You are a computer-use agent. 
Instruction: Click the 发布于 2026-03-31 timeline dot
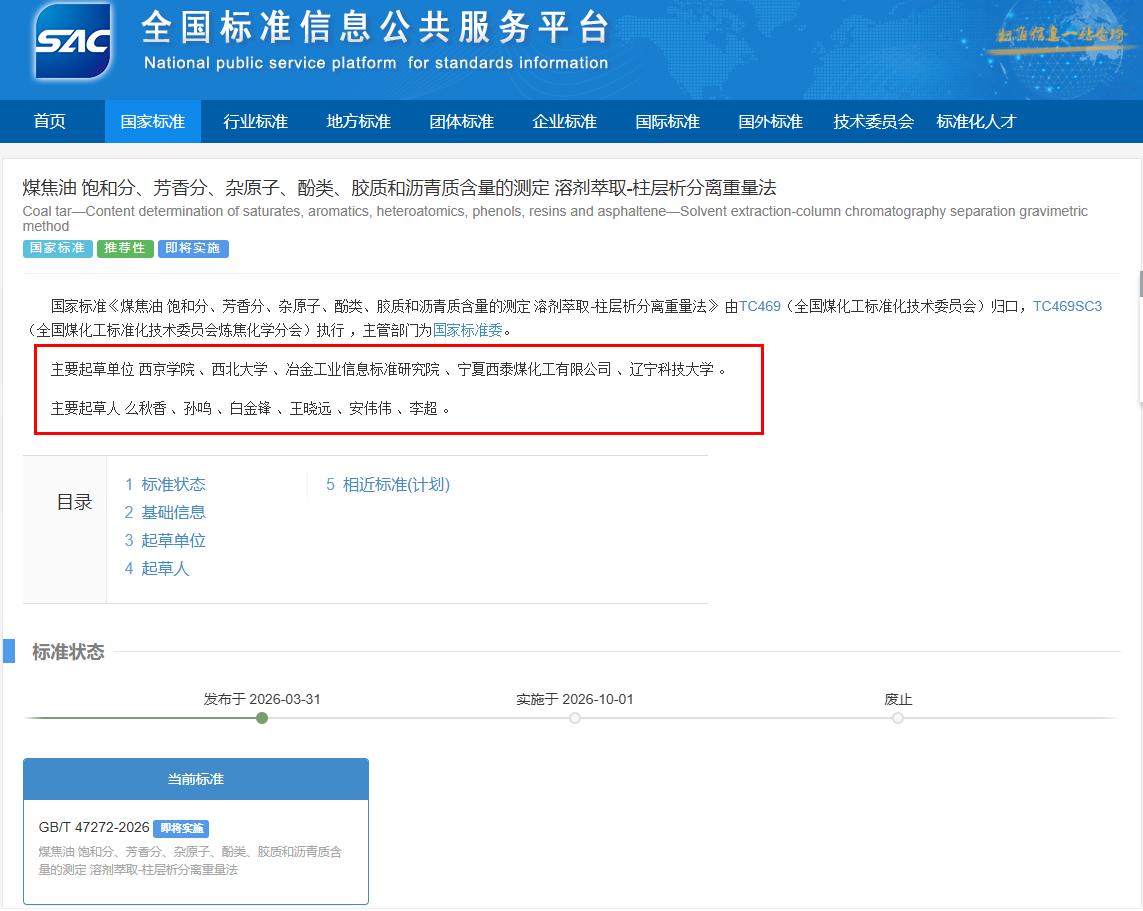tap(262, 718)
